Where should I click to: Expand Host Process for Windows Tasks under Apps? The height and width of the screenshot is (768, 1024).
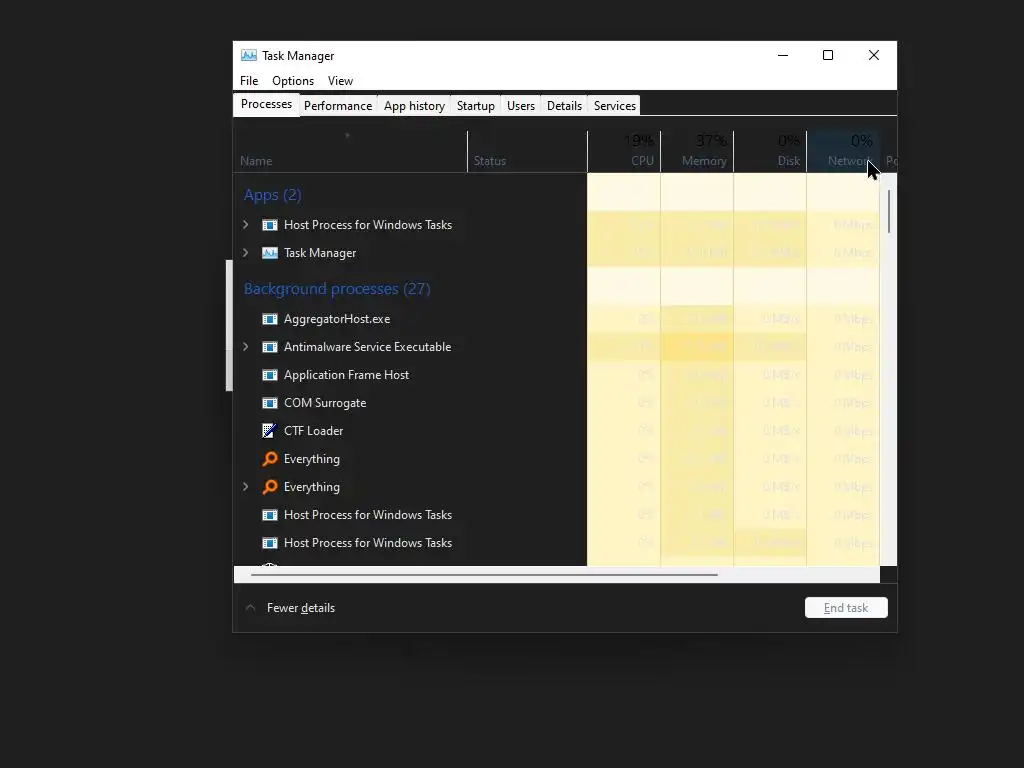click(246, 225)
